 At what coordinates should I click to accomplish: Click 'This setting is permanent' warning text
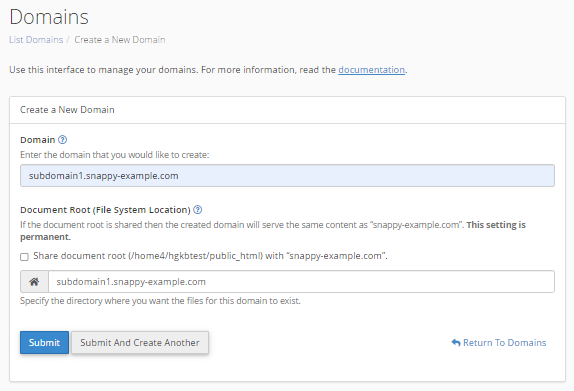[273, 231]
